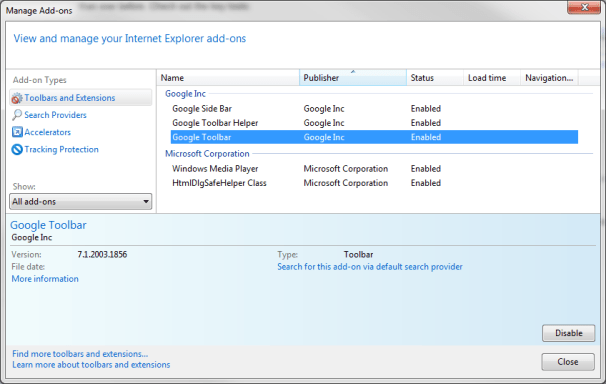Click the Status column header
The width and height of the screenshot is (606, 384).
coord(435,78)
